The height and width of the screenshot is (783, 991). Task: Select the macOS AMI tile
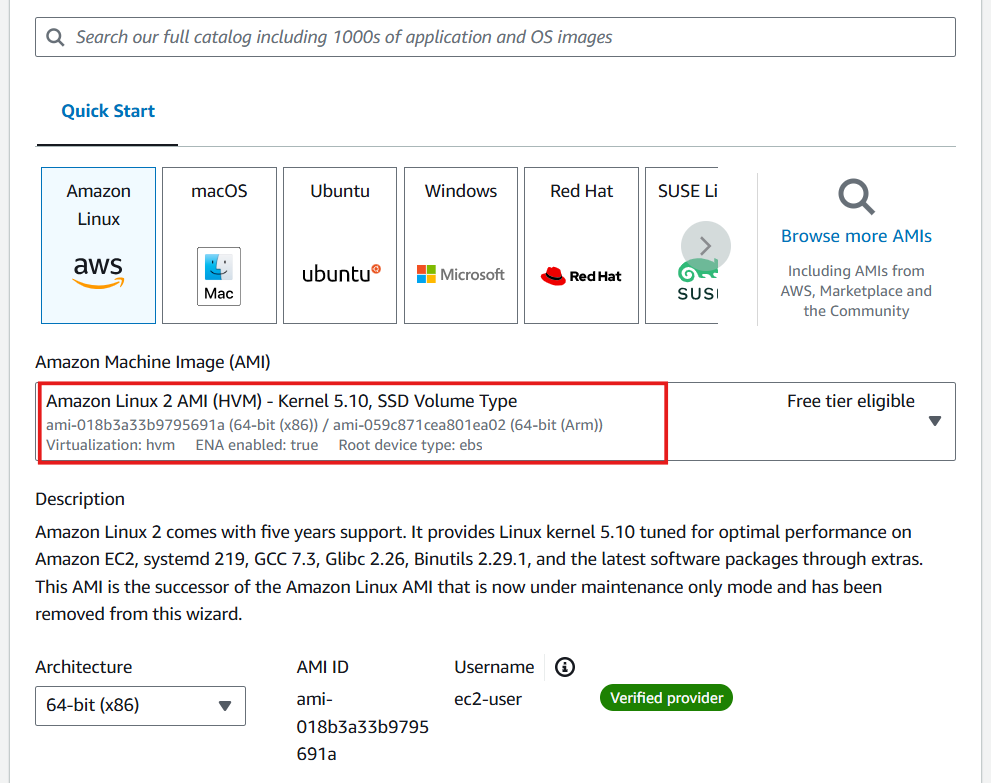point(219,245)
